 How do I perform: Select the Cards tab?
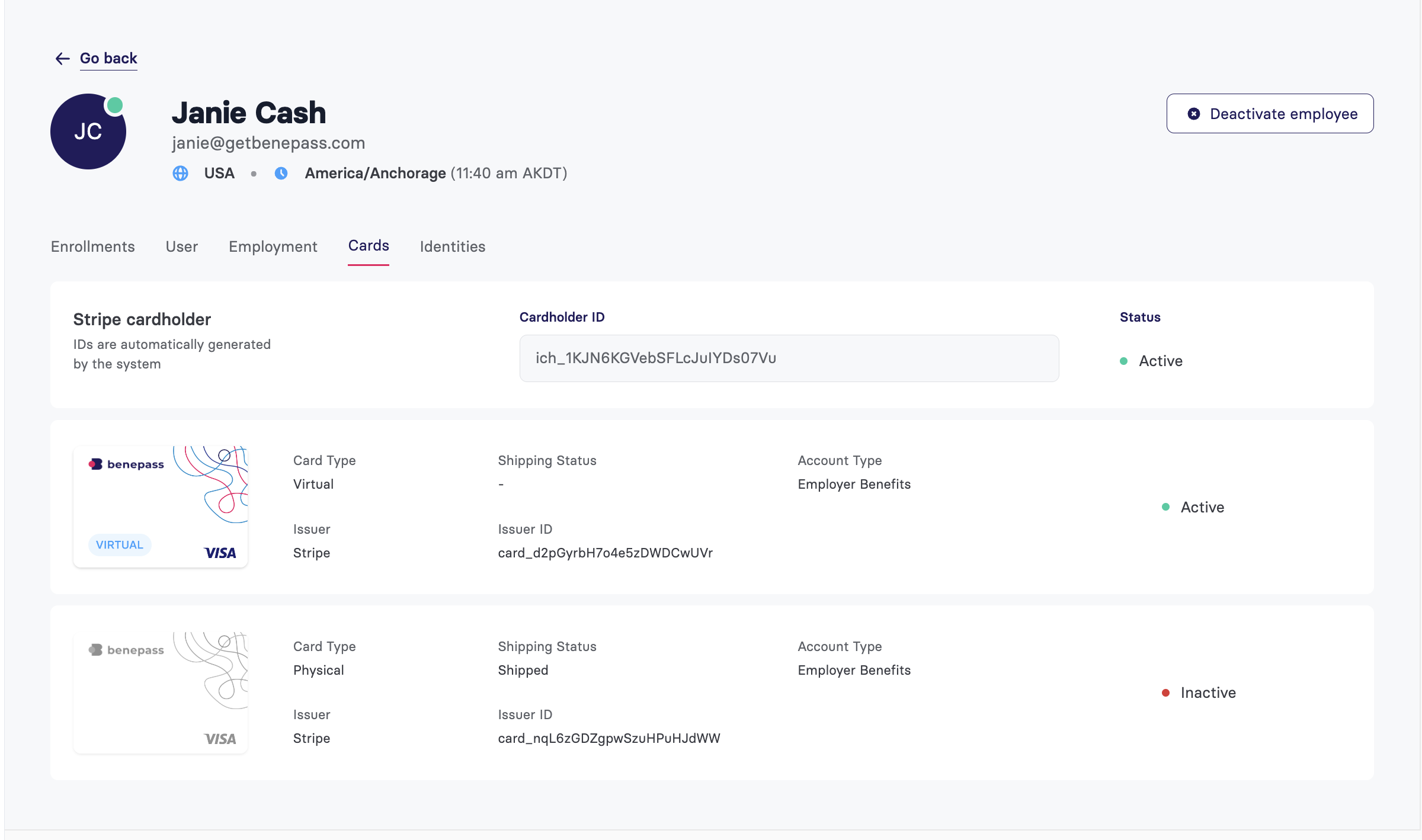tap(369, 246)
